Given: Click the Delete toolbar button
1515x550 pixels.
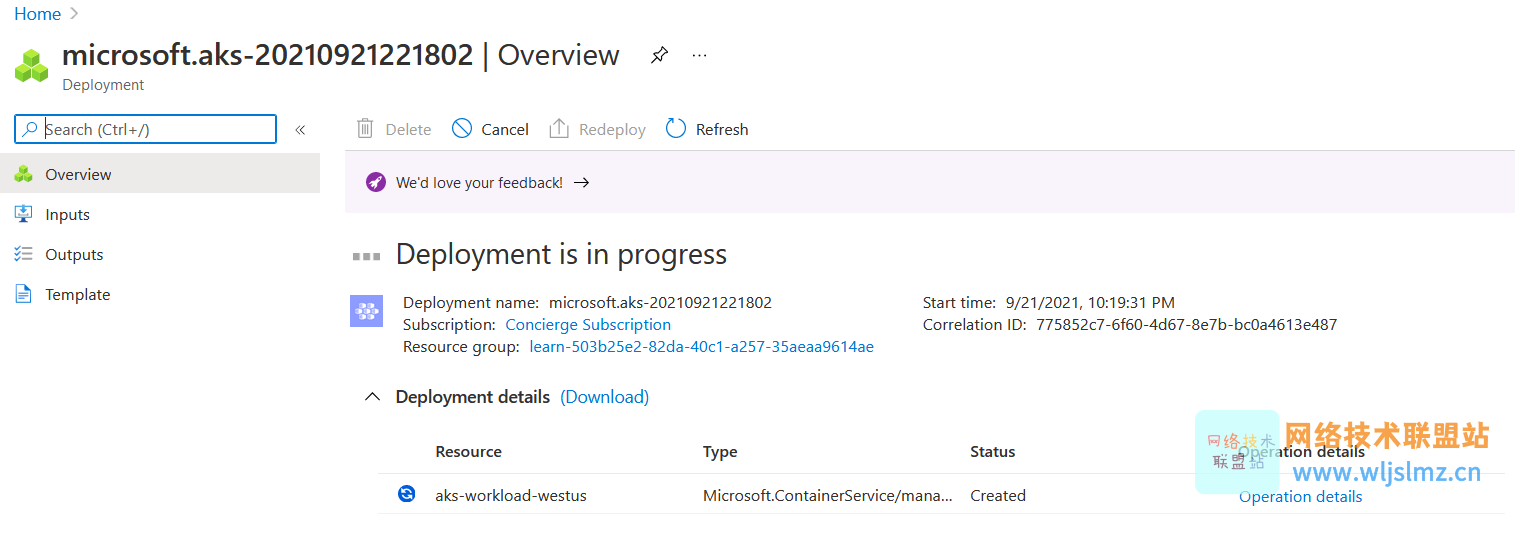Looking at the screenshot, I should [394, 129].
